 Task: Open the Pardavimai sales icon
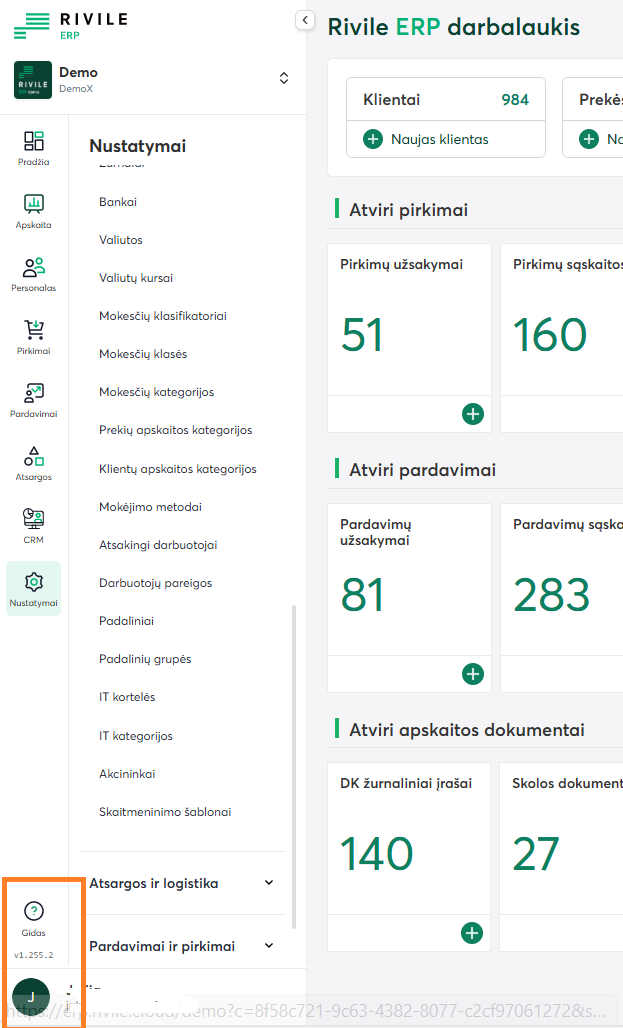(34, 398)
